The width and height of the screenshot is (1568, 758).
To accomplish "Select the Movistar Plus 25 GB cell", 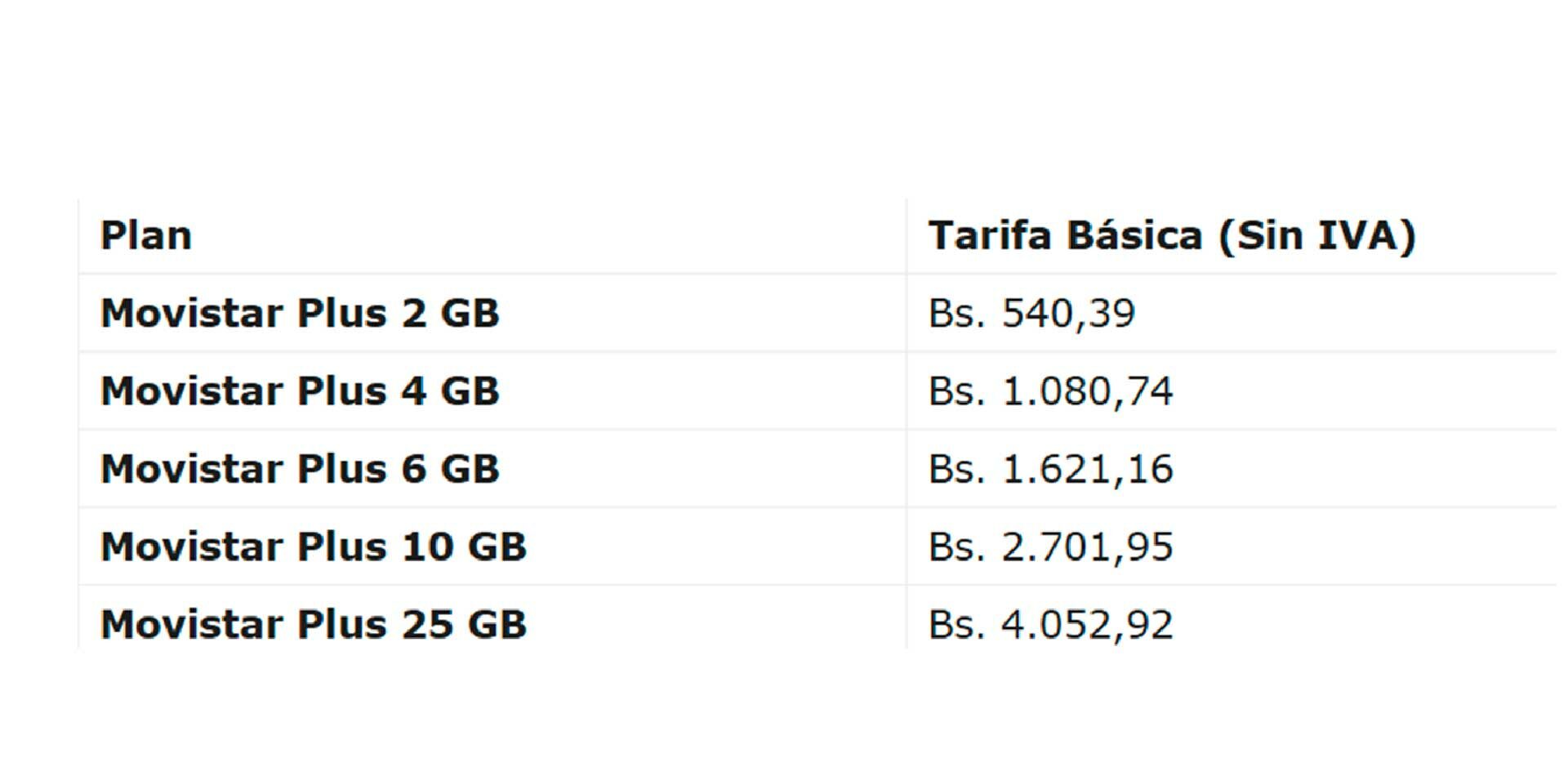I will click(314, 624).
